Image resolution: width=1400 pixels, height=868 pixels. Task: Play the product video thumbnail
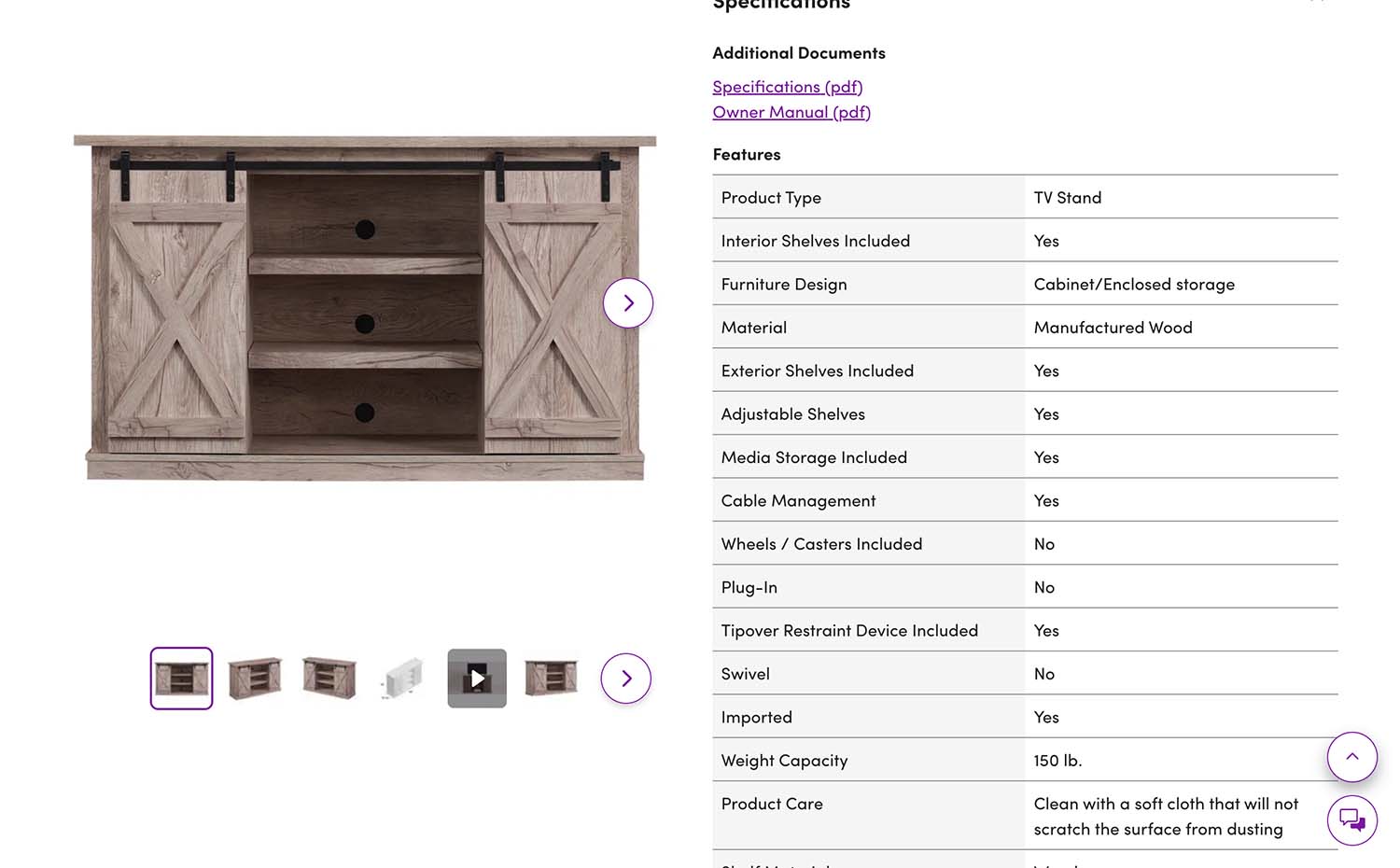point(477,679)
